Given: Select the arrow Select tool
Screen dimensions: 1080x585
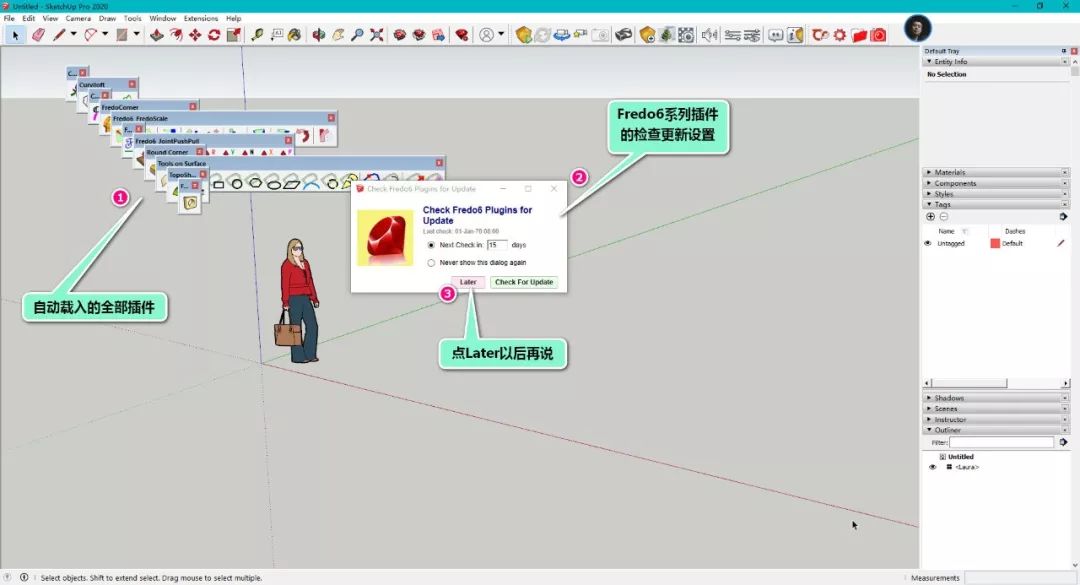Looking at the screenshot, I should point(15,34).
